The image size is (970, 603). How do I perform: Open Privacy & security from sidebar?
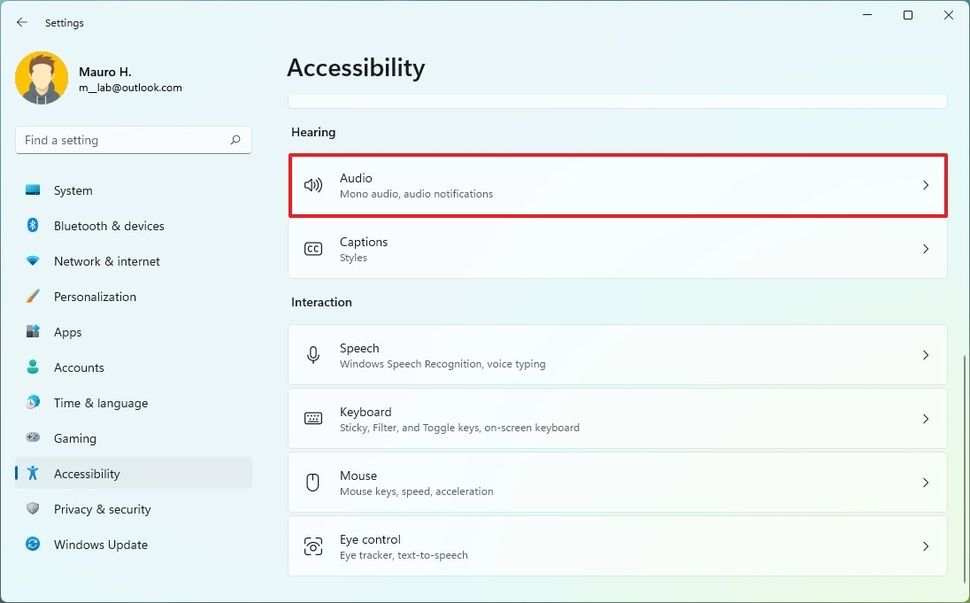pyautogui.click(x=104, y=509)
